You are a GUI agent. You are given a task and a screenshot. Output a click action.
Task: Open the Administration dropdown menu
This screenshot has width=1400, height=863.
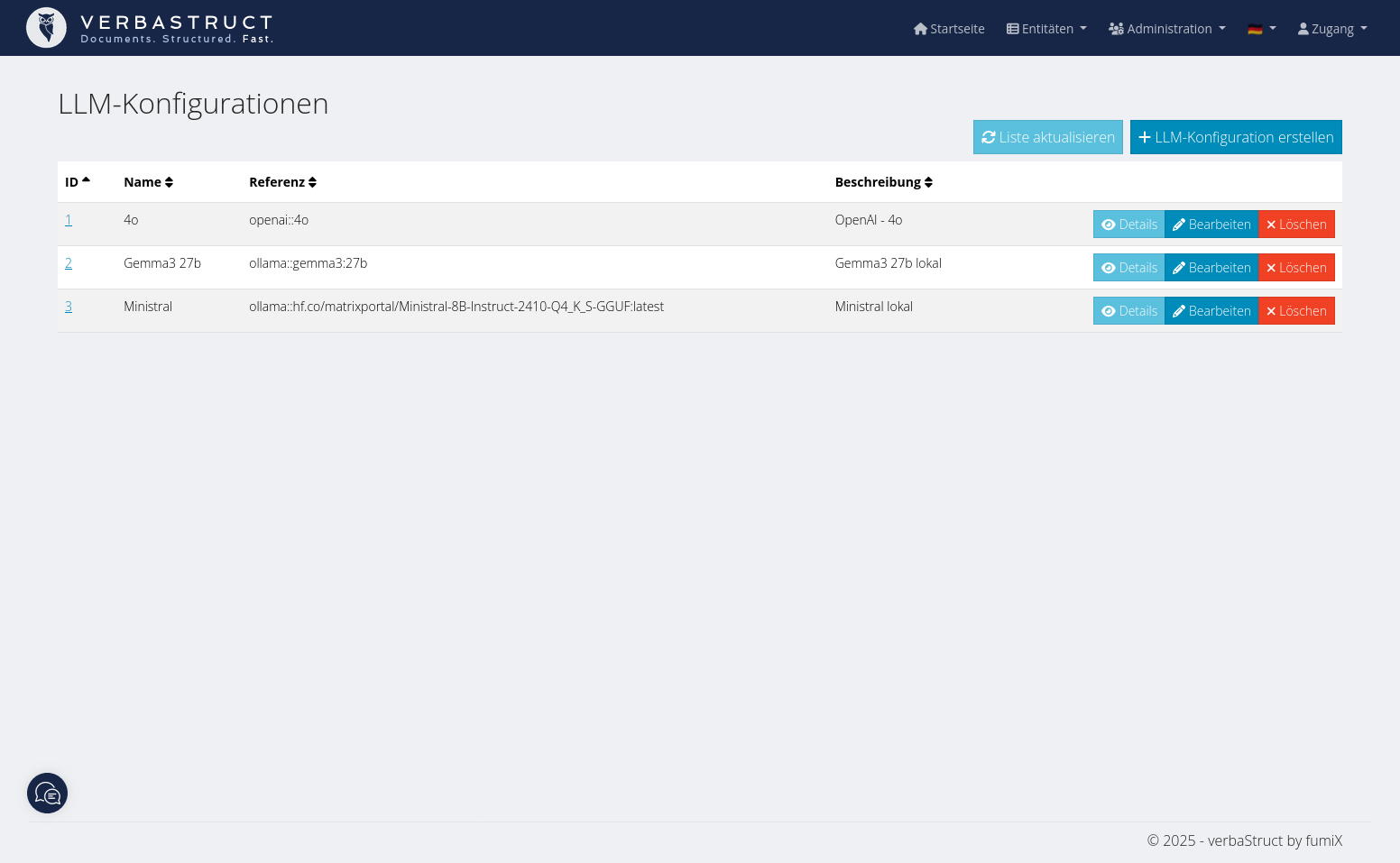point(1167,29)
